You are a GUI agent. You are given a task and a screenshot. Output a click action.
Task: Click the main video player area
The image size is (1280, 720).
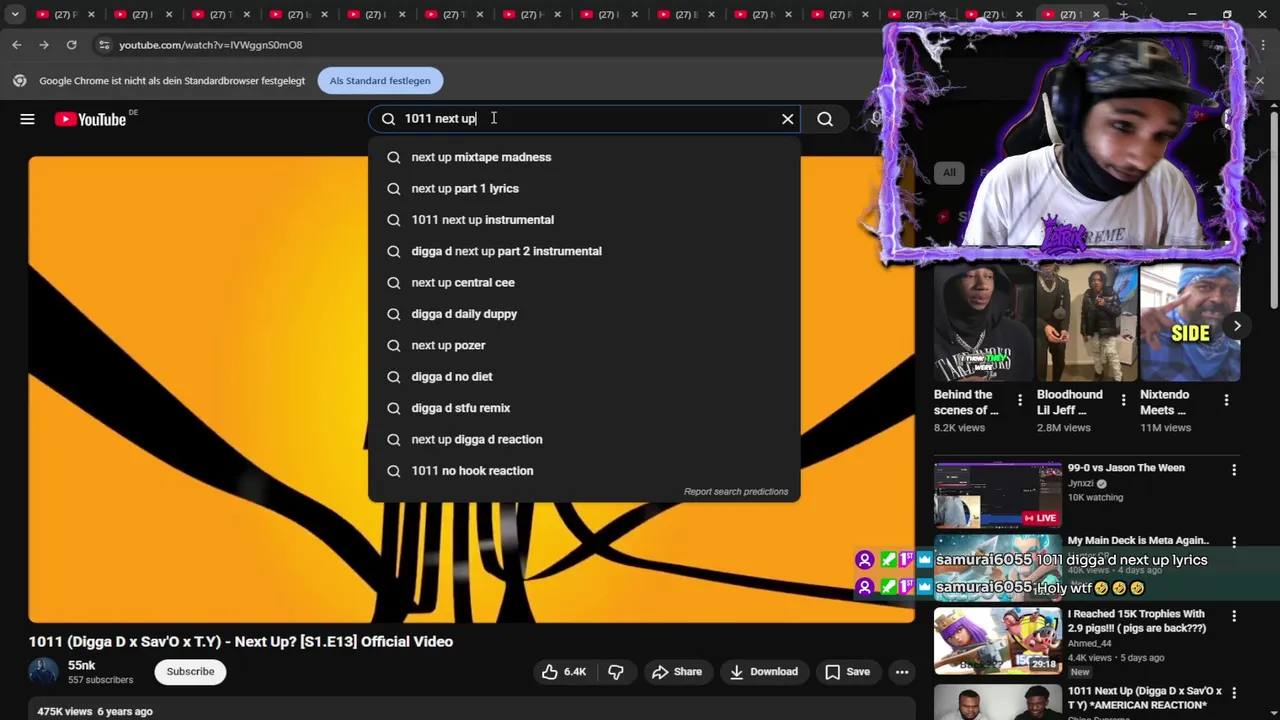point(471,390)
